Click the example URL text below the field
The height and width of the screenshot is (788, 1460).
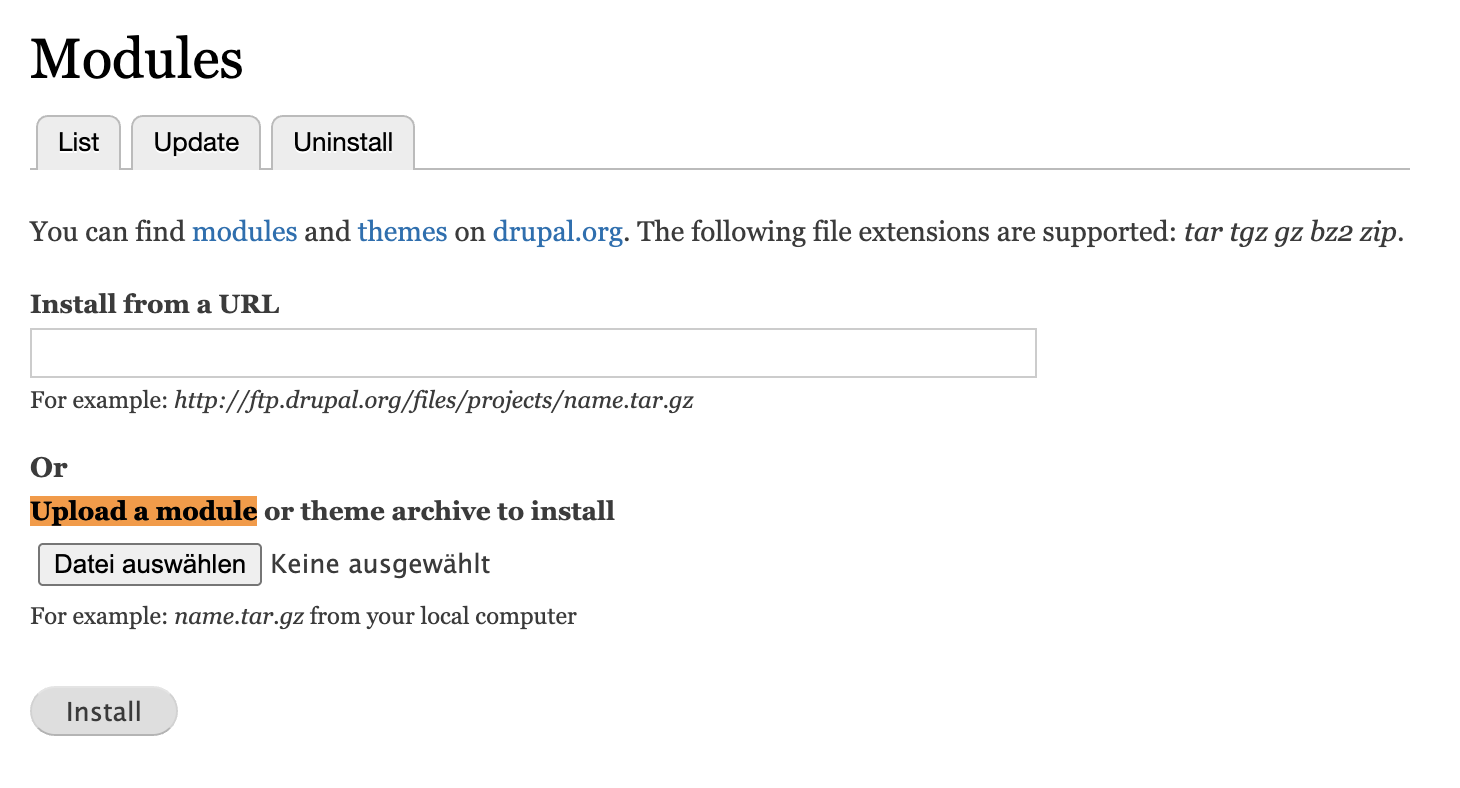(360, 400)
